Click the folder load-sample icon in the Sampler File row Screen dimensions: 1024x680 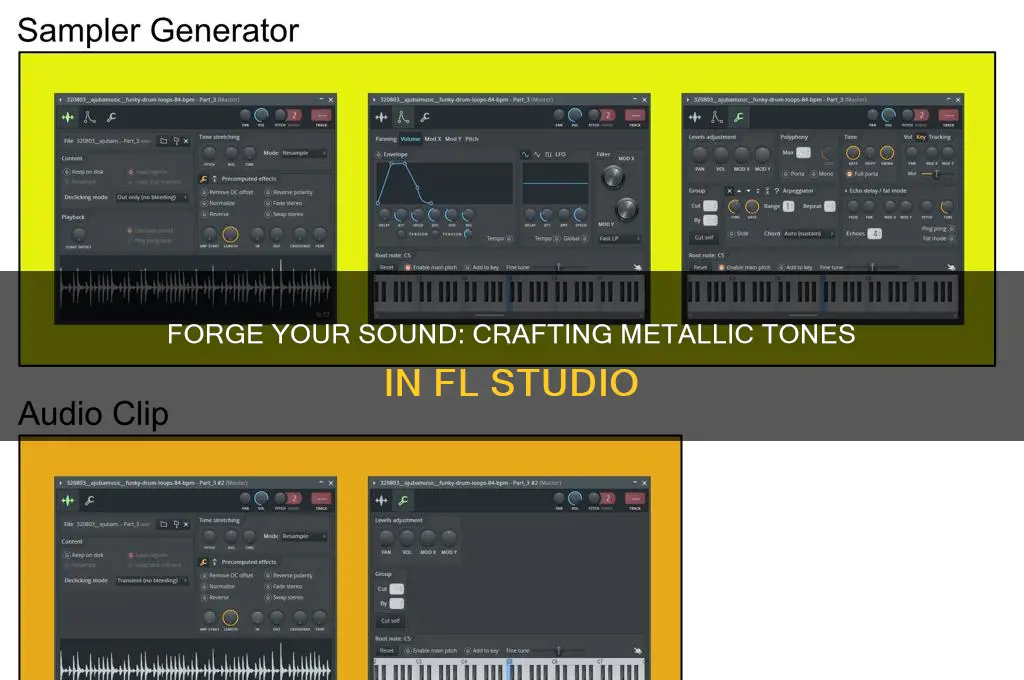click(164, 140)
